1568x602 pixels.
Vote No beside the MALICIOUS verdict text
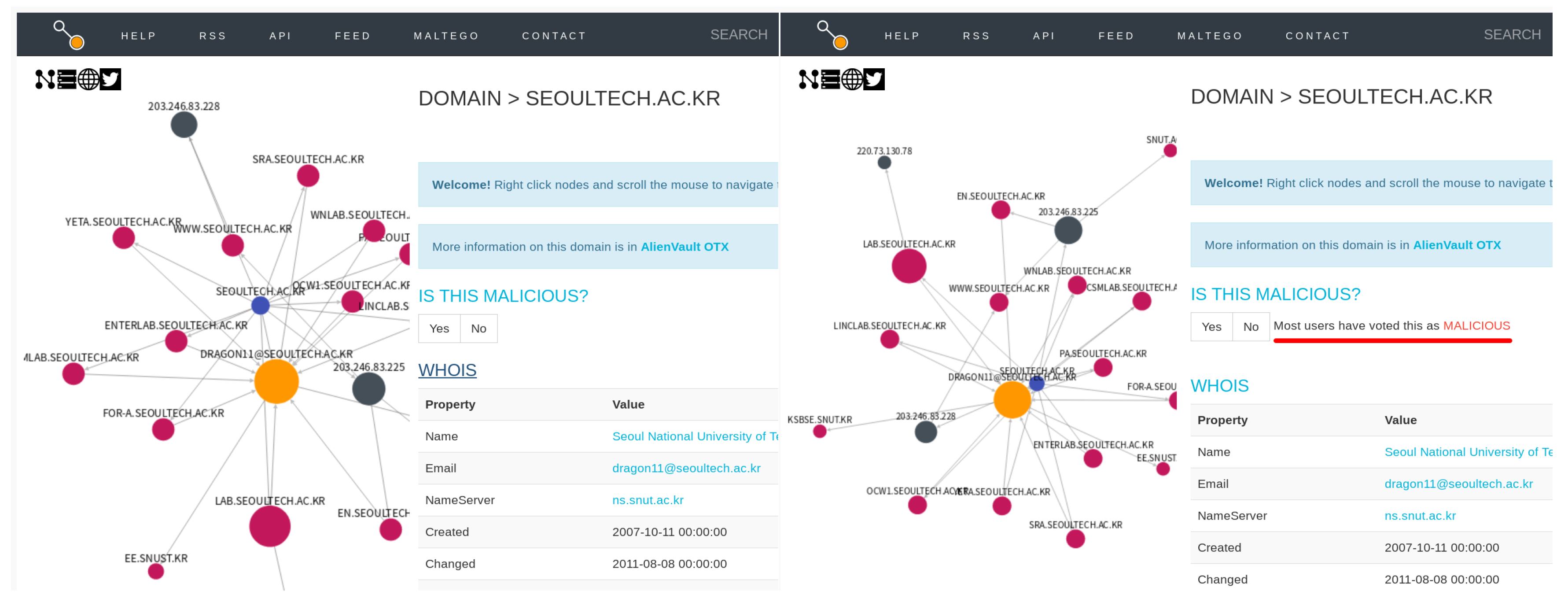[x=1250, y=327]
